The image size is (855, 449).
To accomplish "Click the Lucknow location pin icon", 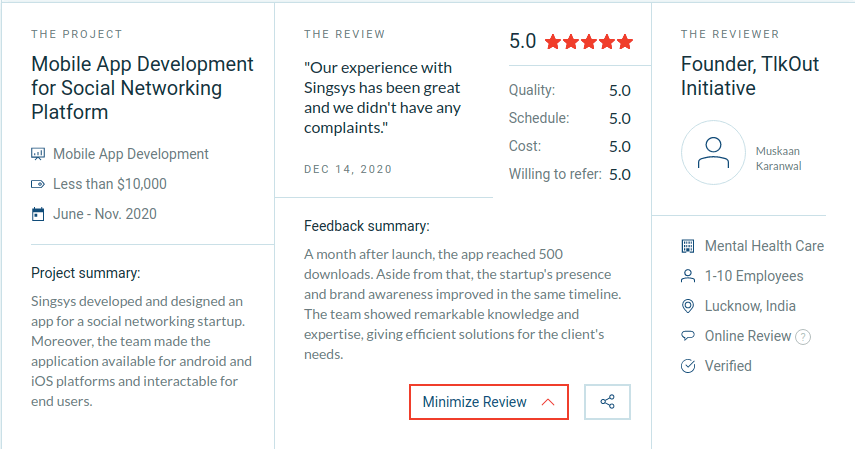I will [x=688, y=306].
